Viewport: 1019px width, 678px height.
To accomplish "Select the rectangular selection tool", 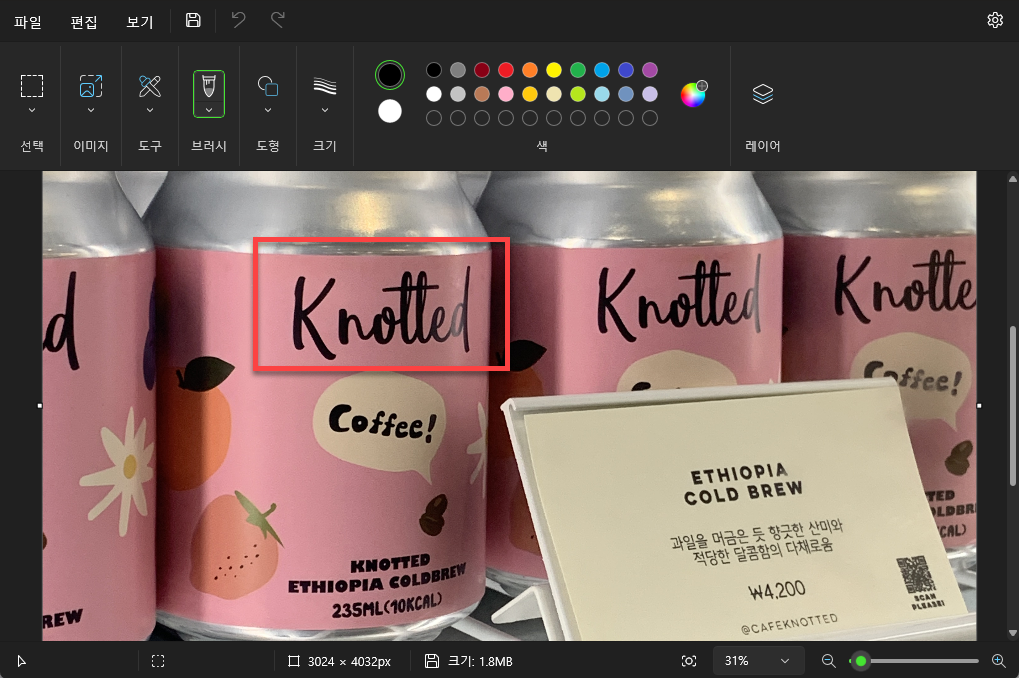I will pyautogui.click(x=32, y=86).
